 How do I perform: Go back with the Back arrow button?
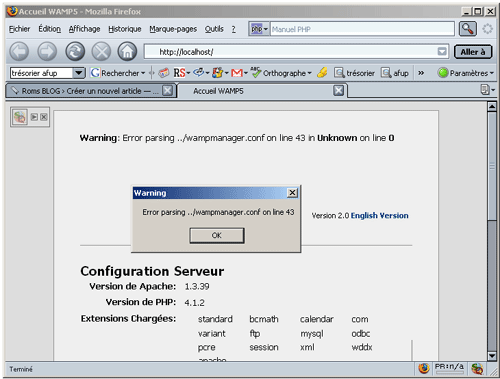19,52
